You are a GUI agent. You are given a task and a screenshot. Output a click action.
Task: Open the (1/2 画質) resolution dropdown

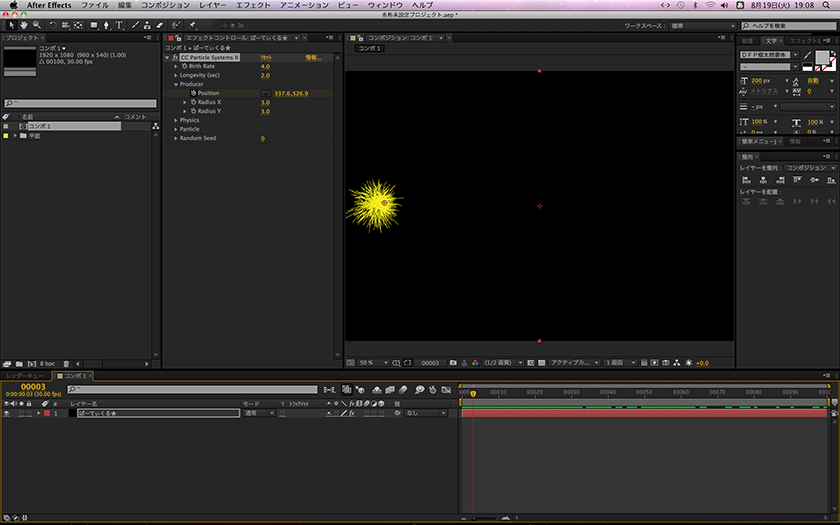point(503,363)
